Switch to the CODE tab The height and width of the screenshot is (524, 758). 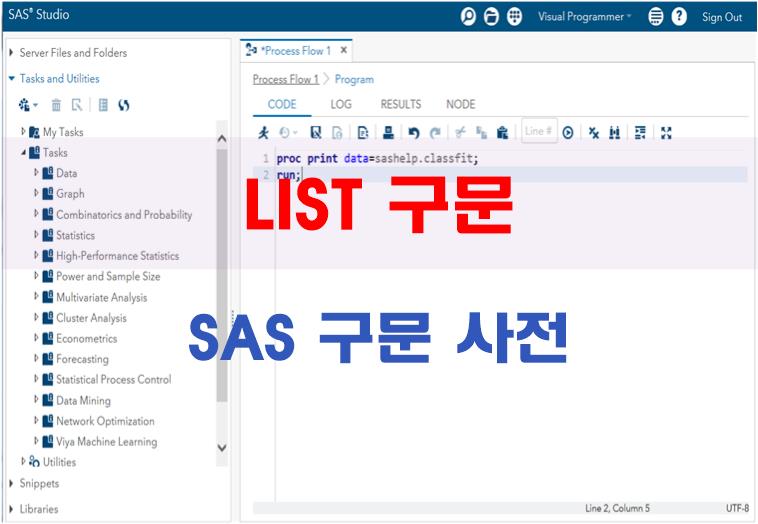point(282,104)
